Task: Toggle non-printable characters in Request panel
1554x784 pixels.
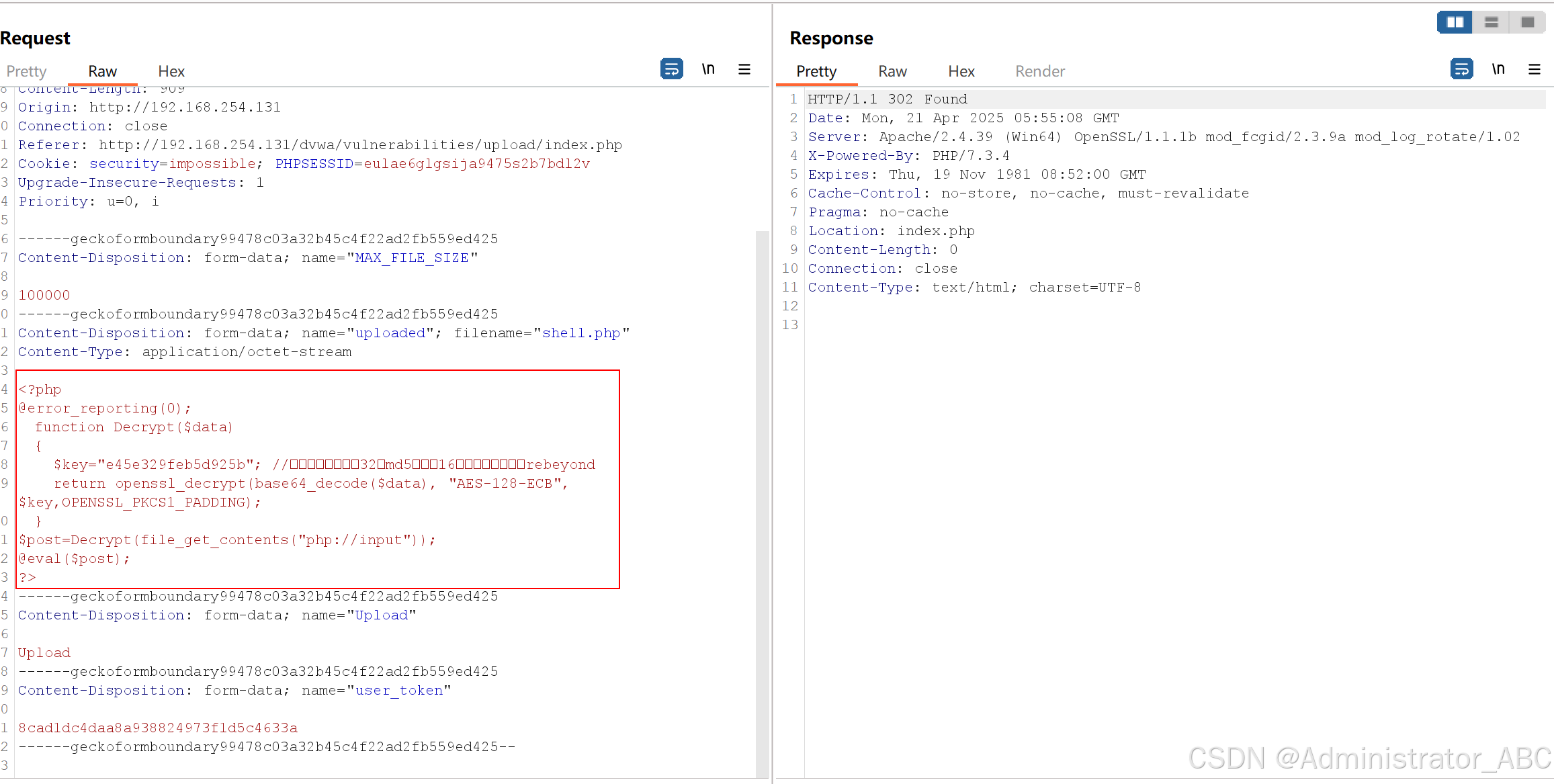Action: [708, 69]
